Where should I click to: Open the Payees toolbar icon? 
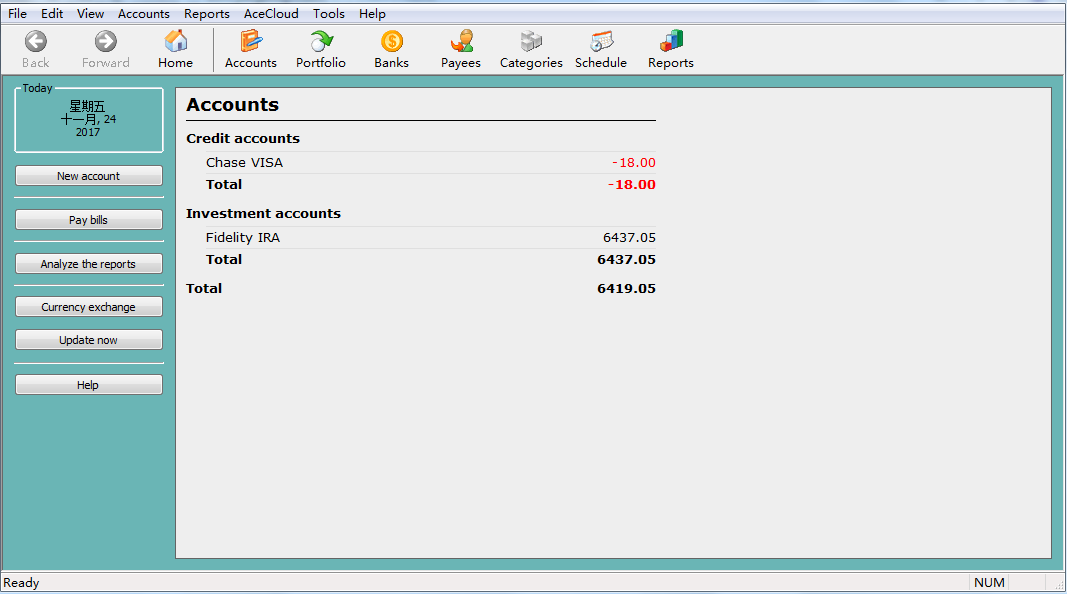point(461,42)
